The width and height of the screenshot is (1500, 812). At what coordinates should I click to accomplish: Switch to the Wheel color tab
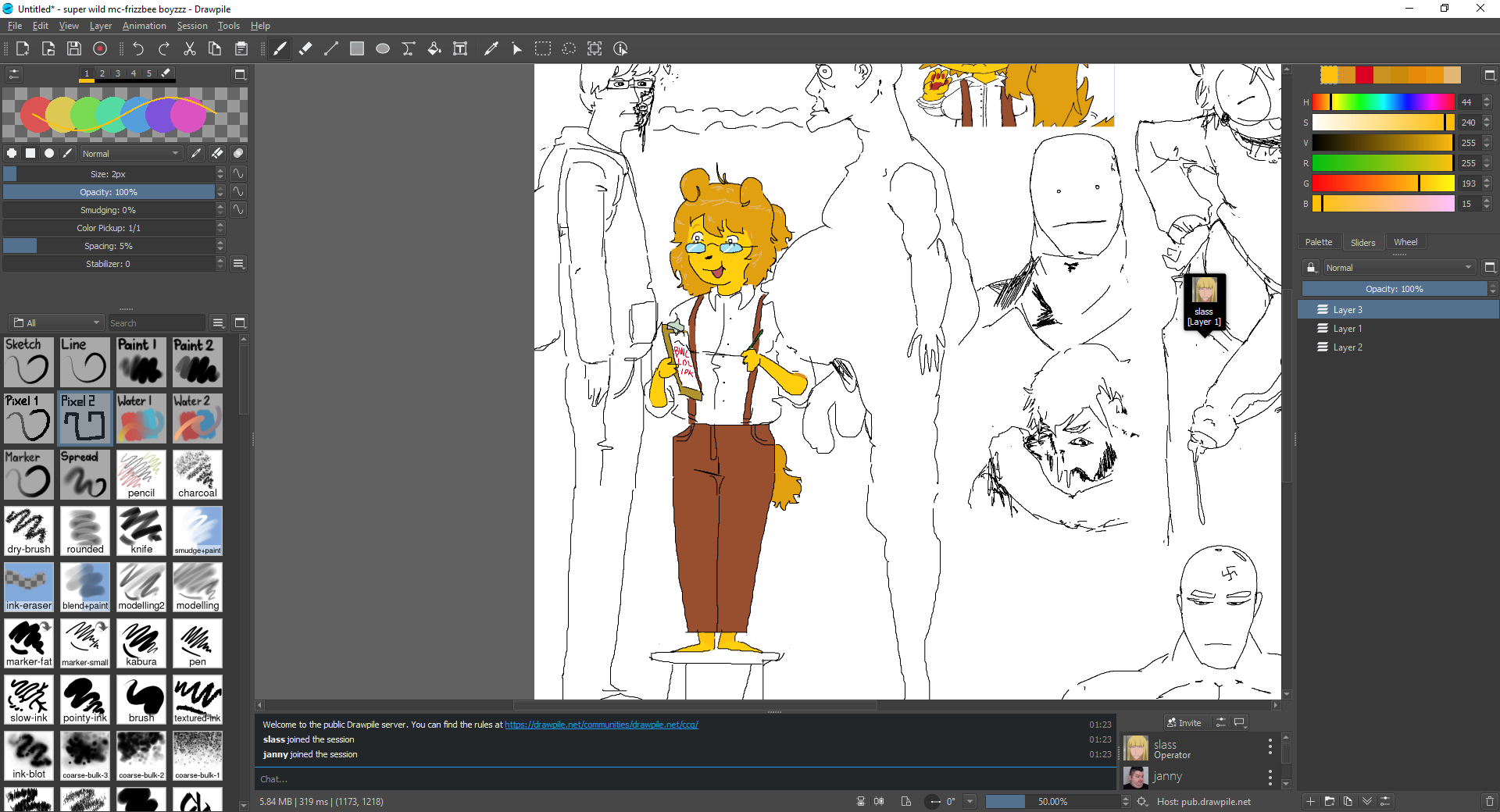(1405, 243)
